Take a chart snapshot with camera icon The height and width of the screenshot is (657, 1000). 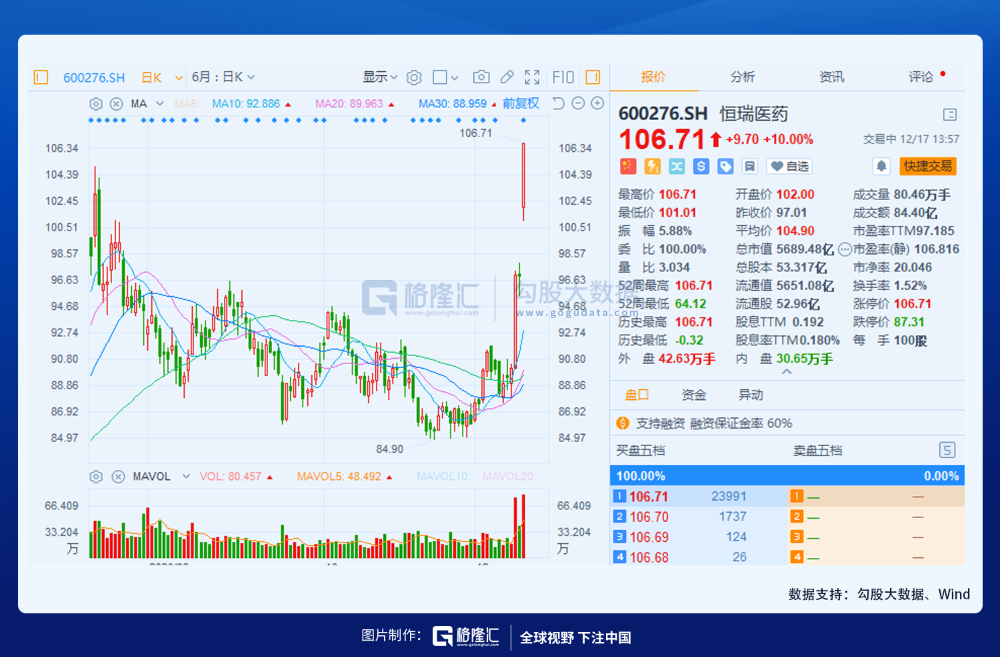(x=481, y=77)
